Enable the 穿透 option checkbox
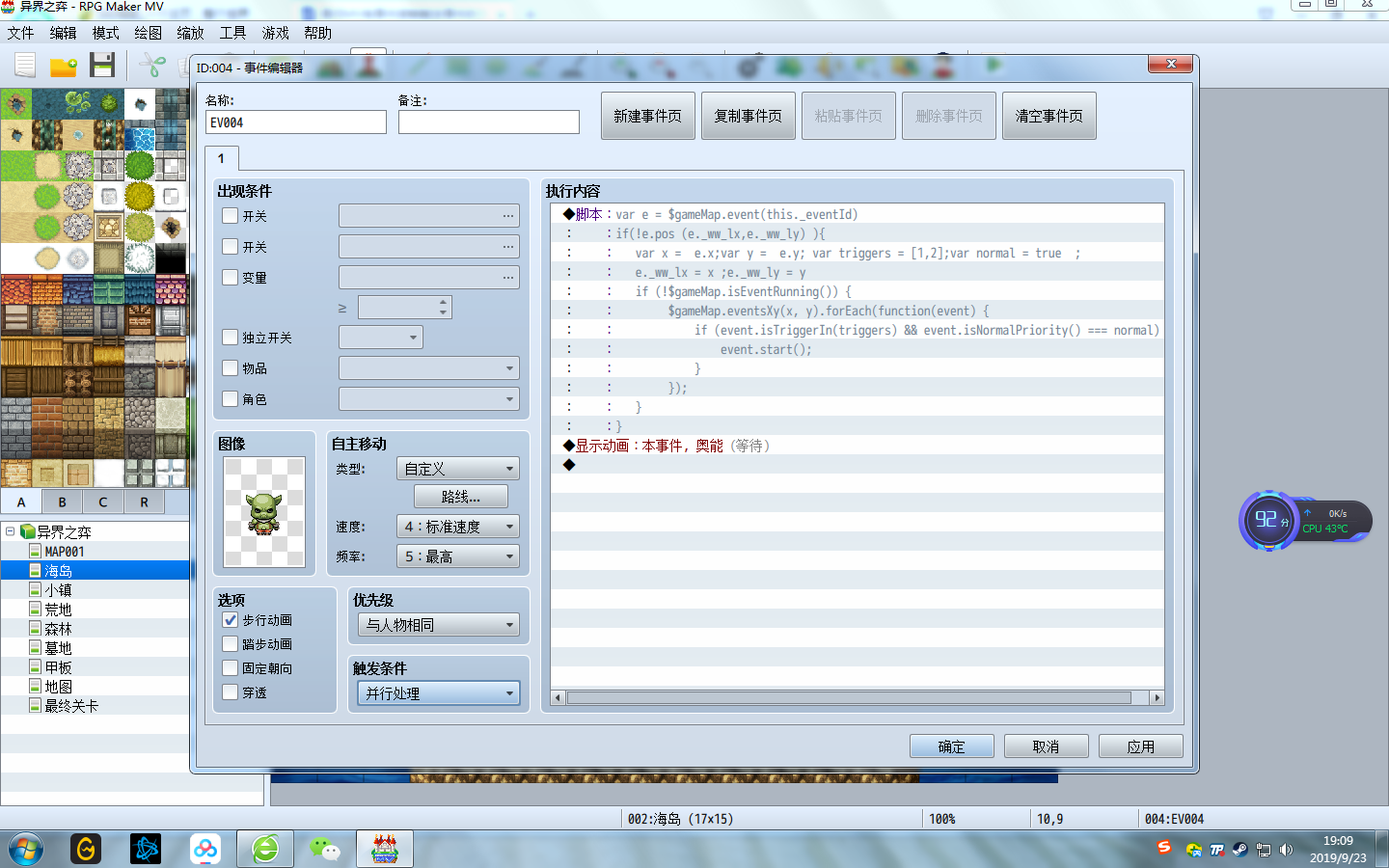 tap(230, 692)
